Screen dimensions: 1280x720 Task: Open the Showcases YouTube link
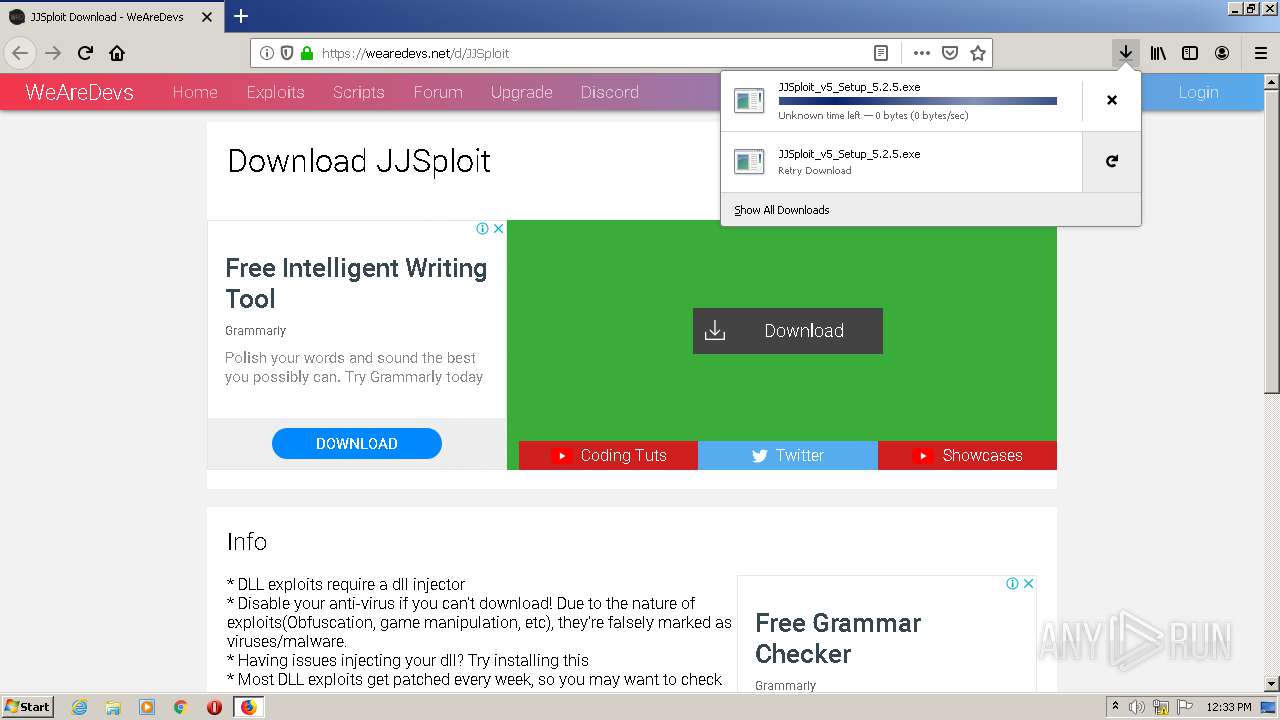click(967, 455)
